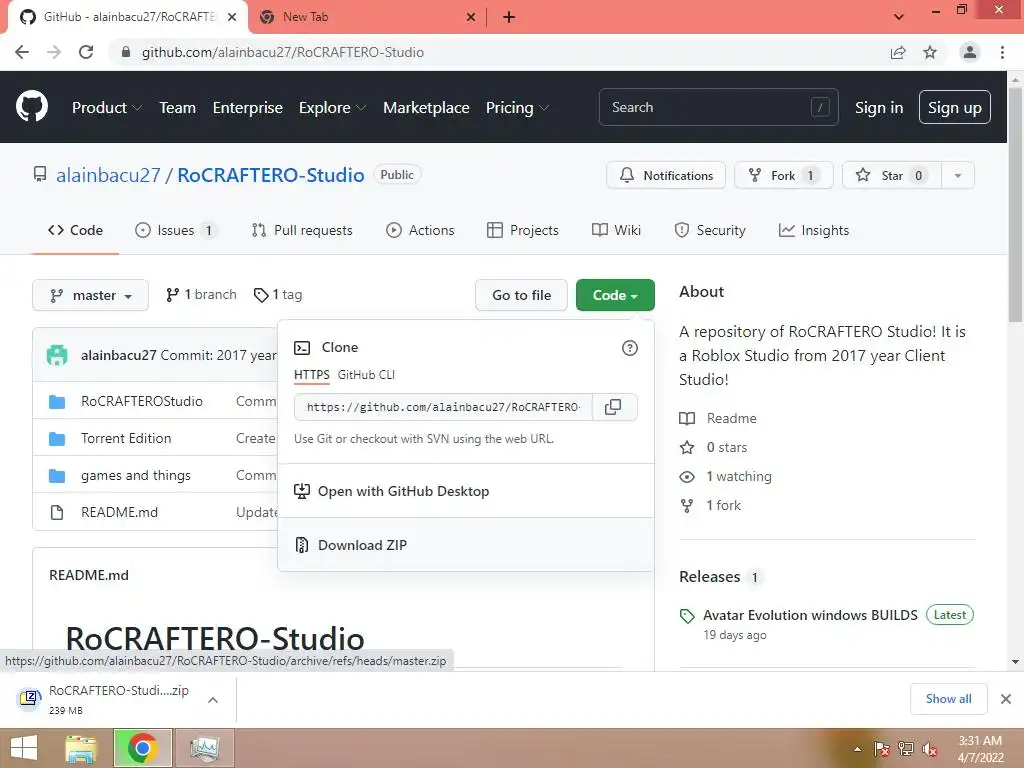Image resolution: width=1024 pixels, height=768 pixels.
Task: Select the GitHub CLI clone tab
Action: (x=366, y=375)
